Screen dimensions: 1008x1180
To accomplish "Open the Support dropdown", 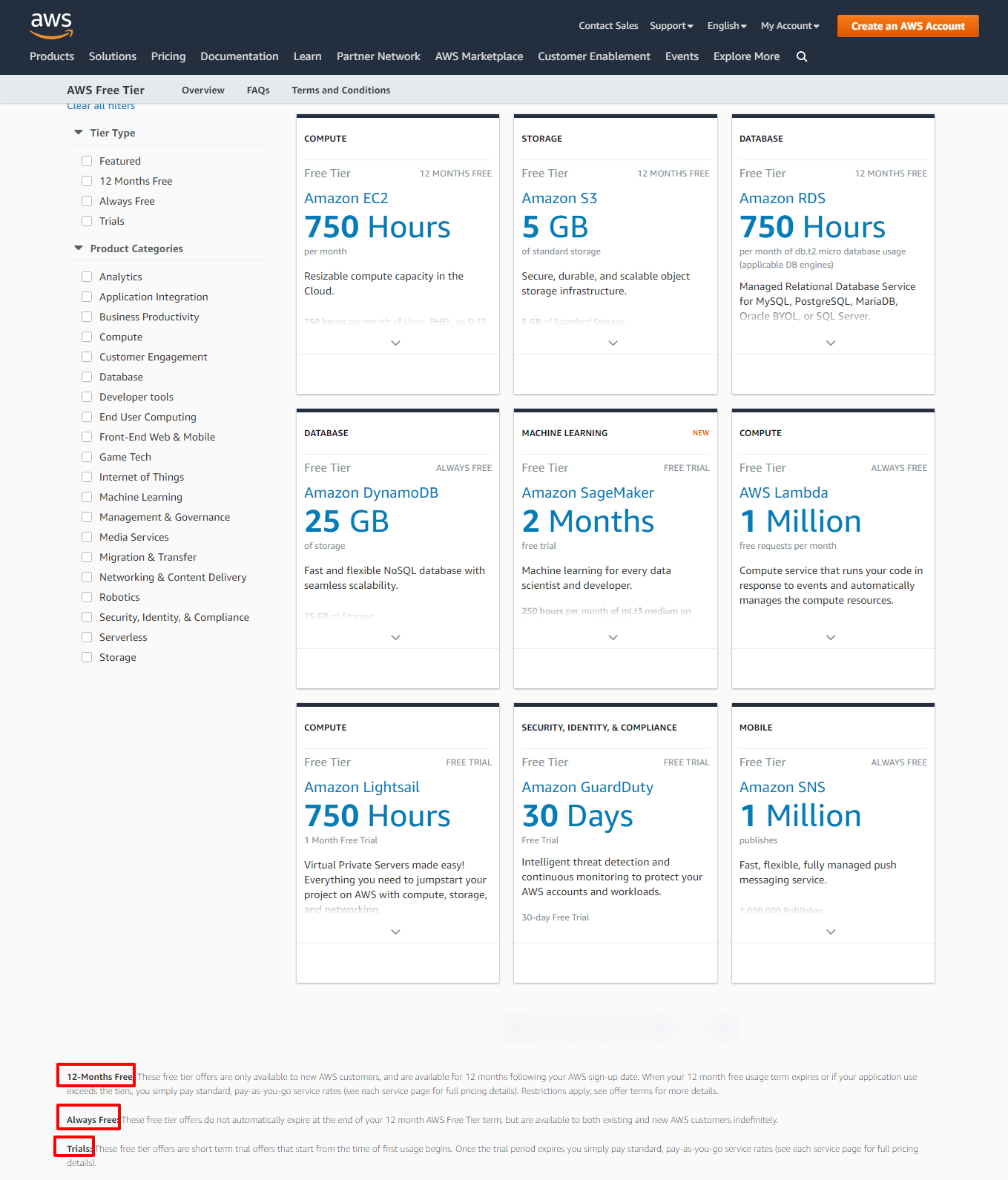I will pos(671,26).
